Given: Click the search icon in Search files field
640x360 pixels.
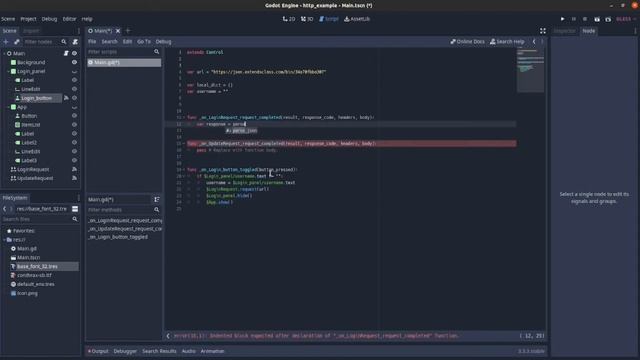Looking at the screenshot, I should click(75, 219).
